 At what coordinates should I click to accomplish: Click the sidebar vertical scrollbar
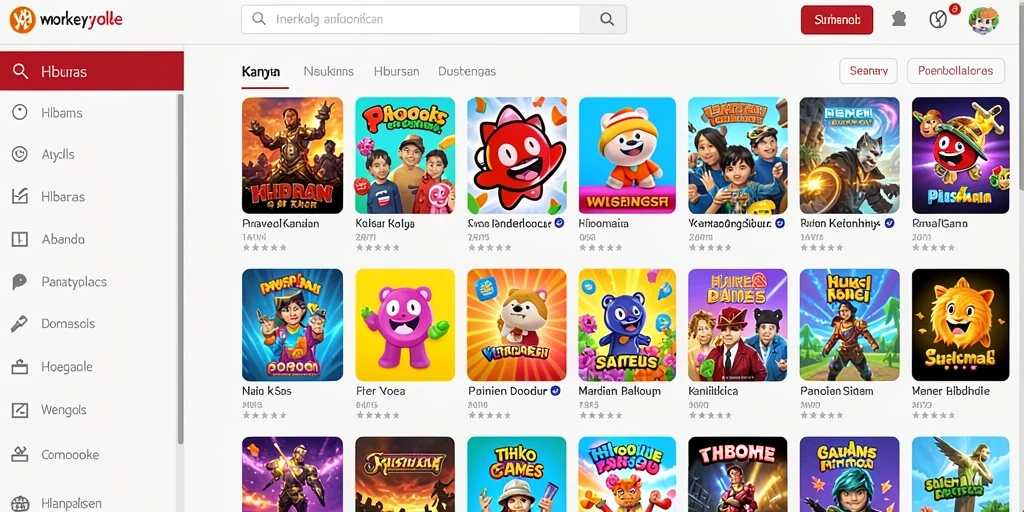coord(180,268)
